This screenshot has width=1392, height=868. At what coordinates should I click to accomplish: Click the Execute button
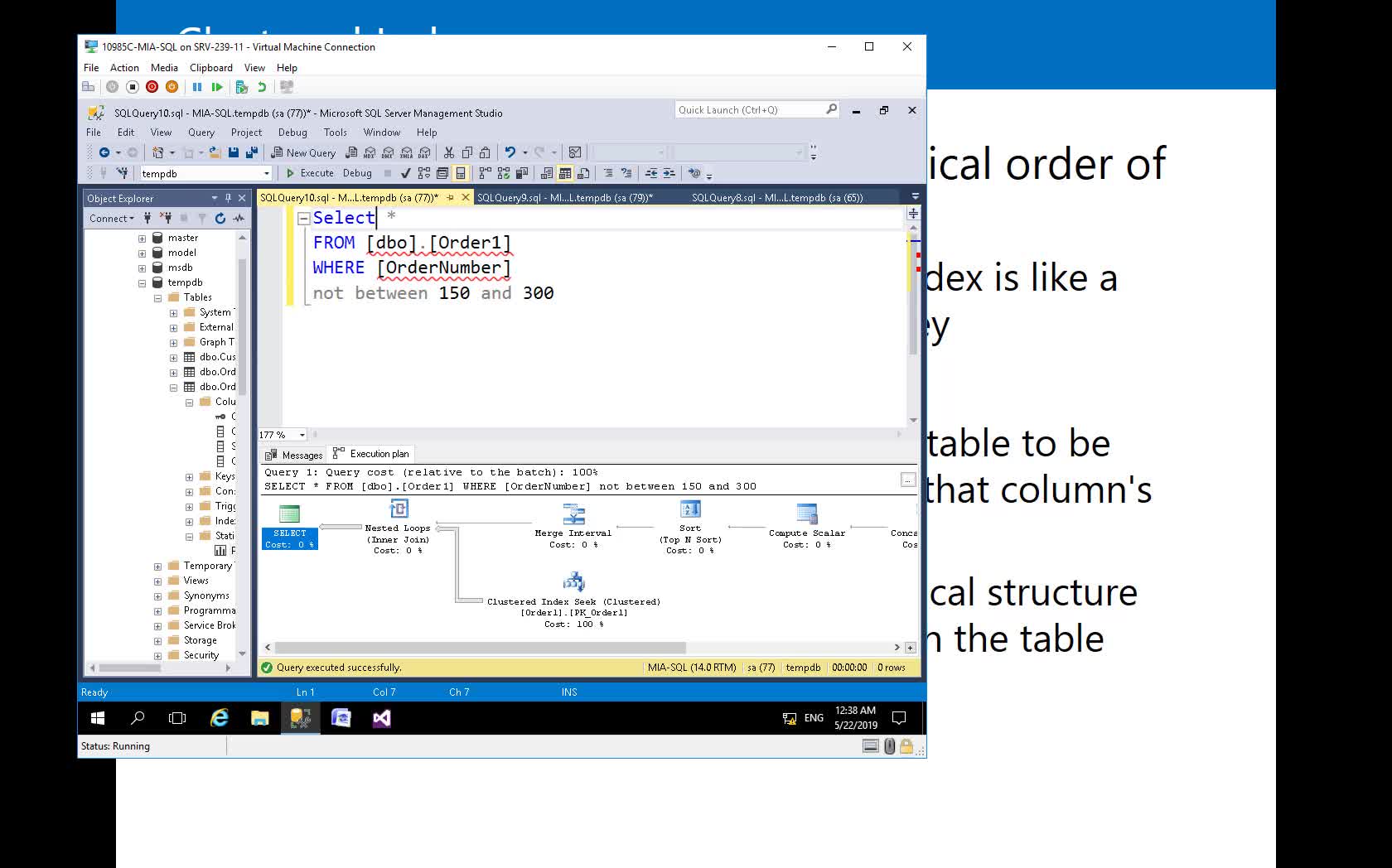click(310, 173)
